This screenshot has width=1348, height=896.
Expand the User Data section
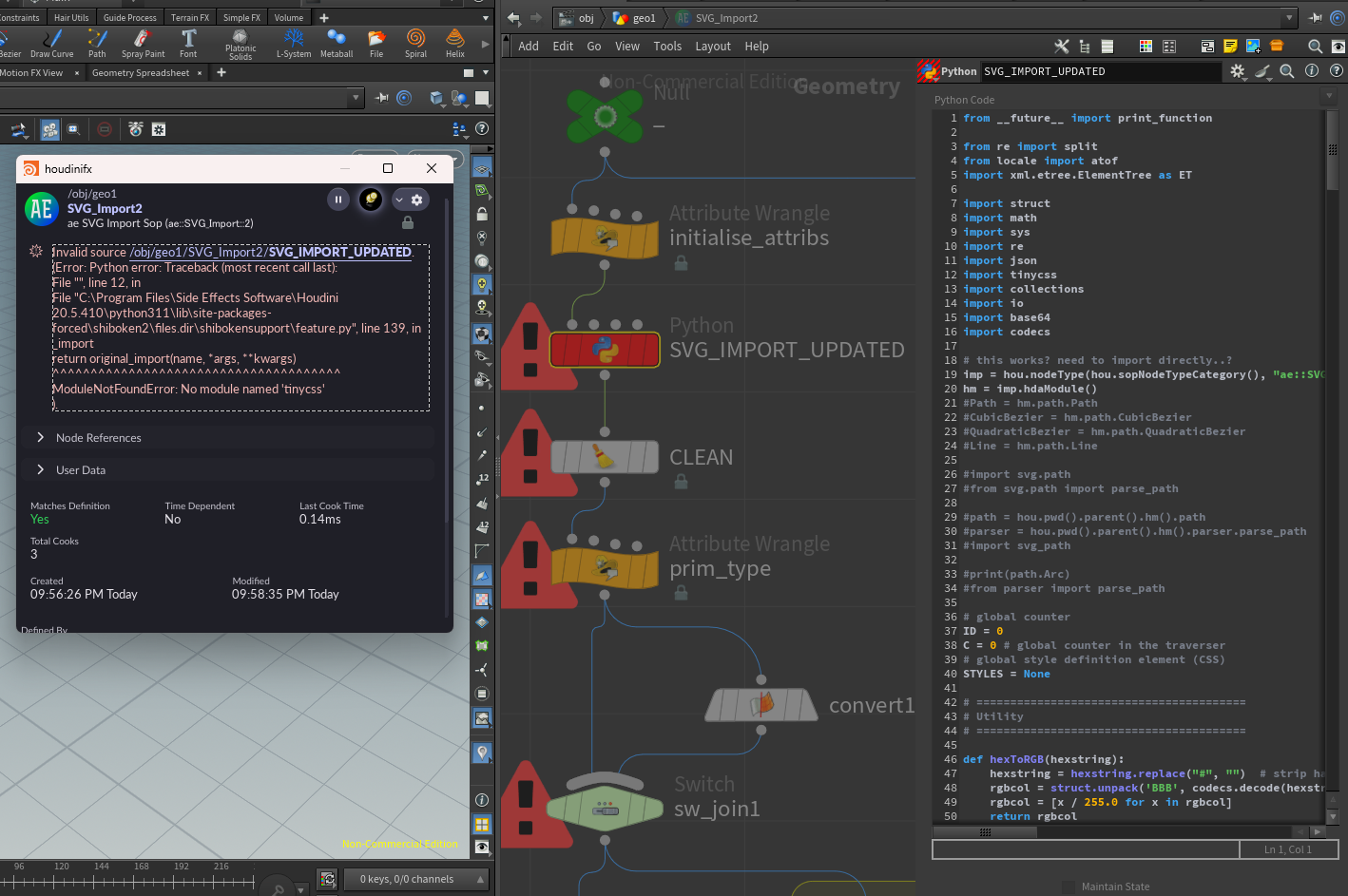[x=81, y=470]
